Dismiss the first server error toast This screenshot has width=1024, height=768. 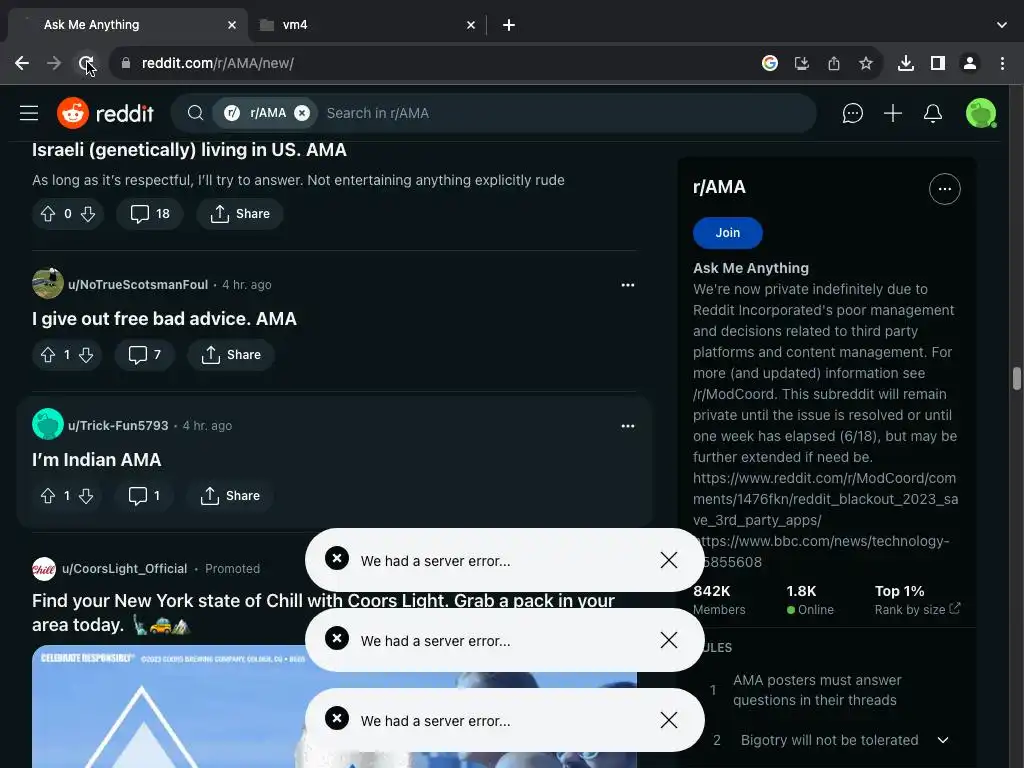(x=669, y=560)
